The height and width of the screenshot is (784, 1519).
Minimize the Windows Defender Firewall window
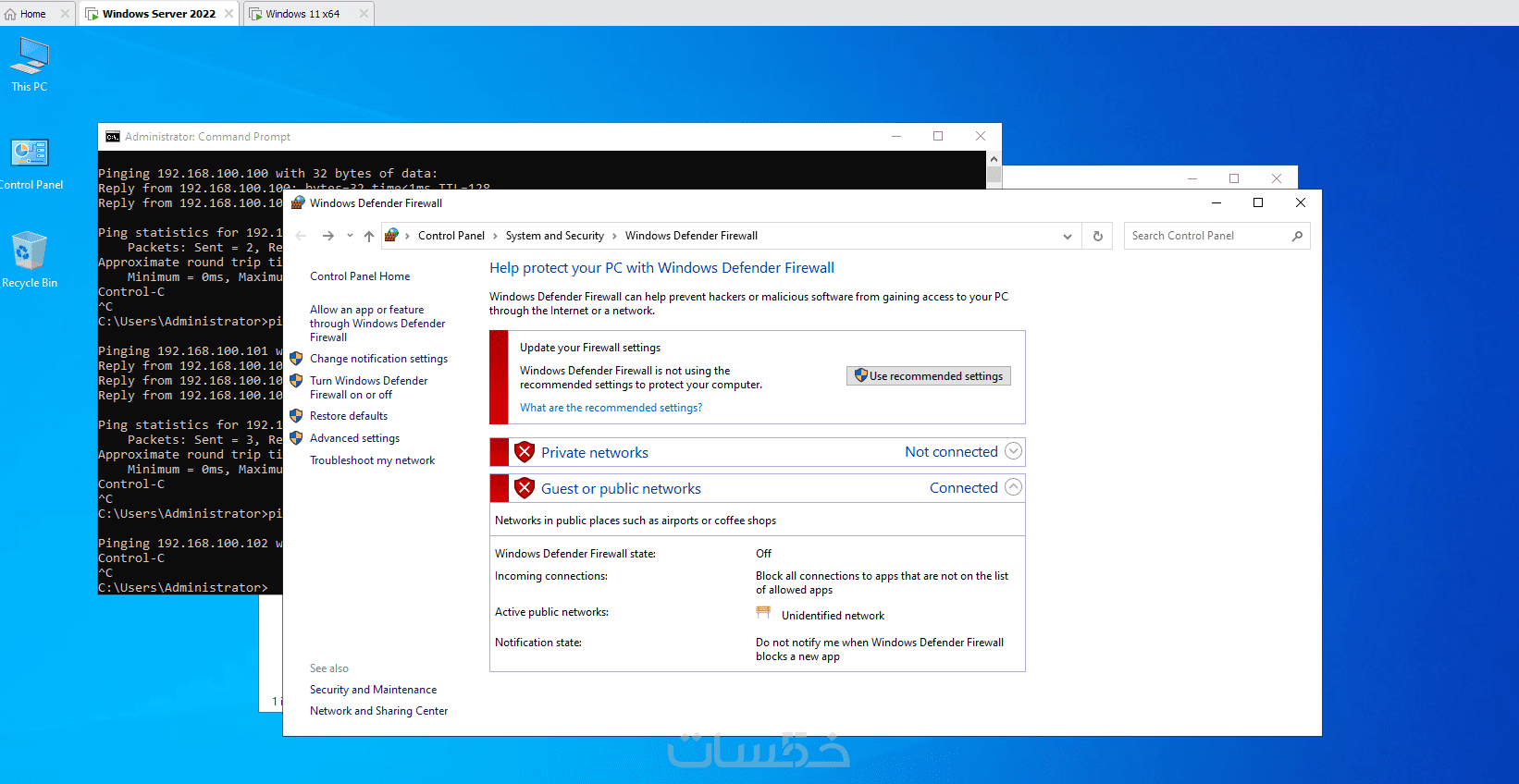click(x=1216, y=202)
